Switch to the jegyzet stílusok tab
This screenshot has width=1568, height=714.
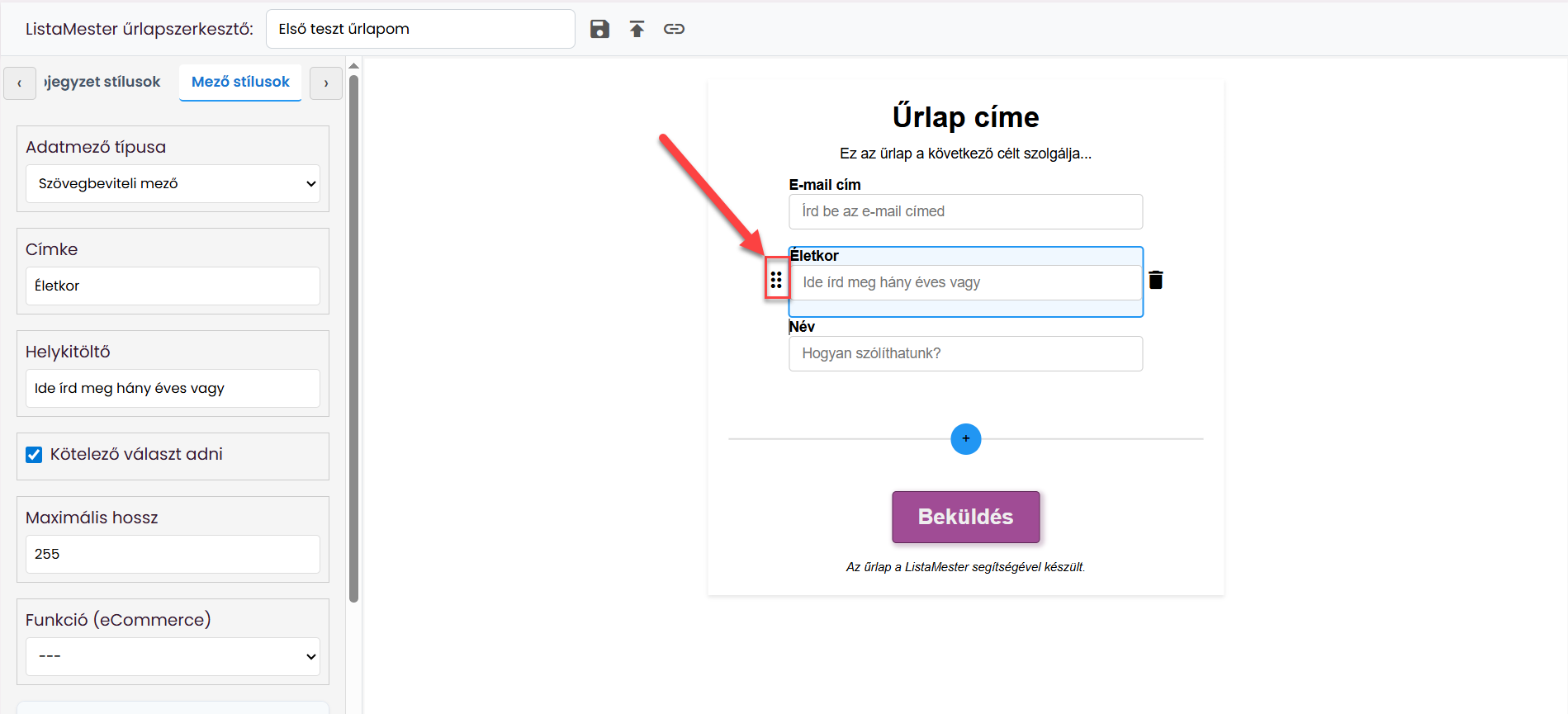102,82
